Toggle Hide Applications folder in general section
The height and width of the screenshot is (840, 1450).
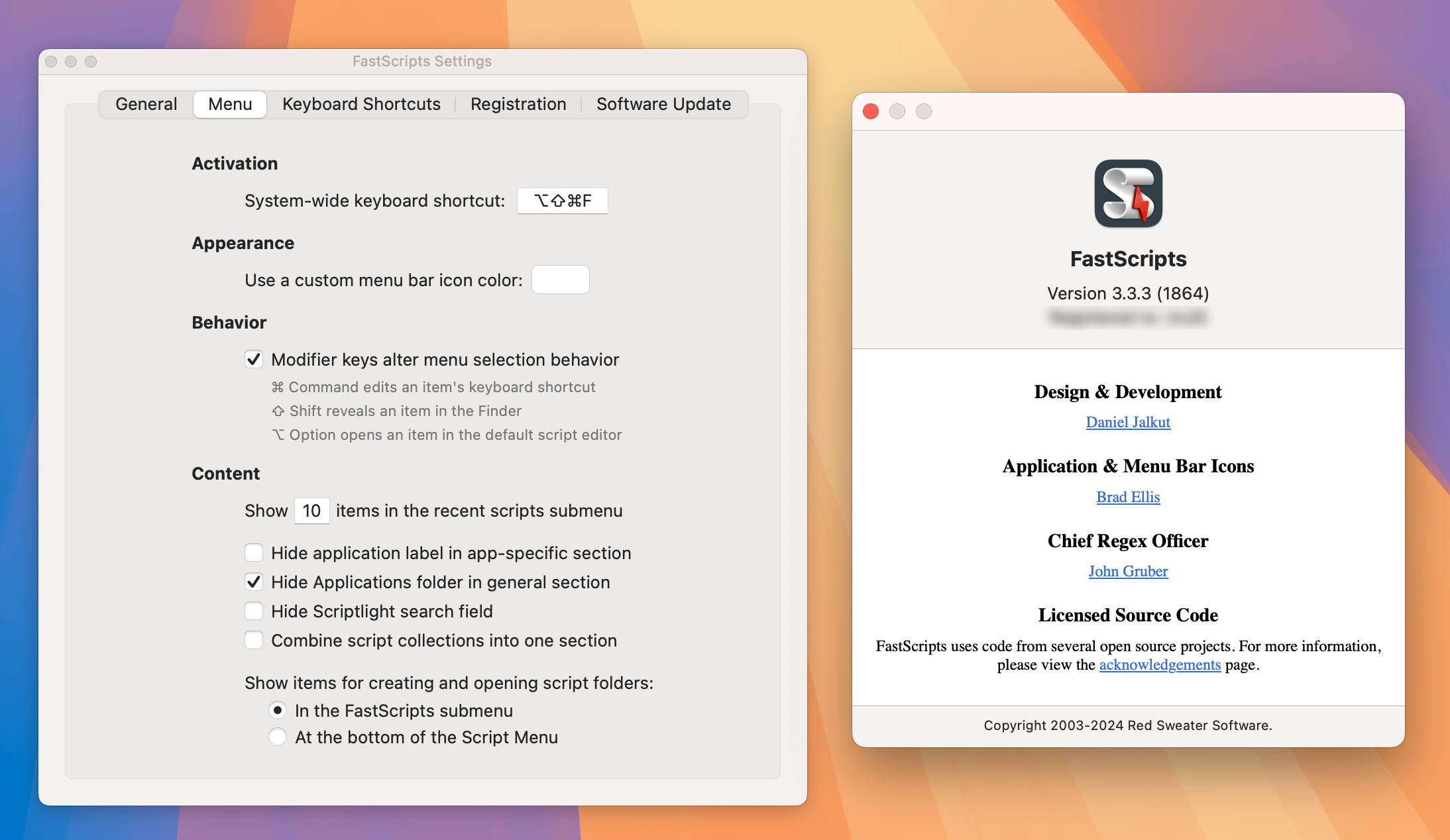[254, 581]
